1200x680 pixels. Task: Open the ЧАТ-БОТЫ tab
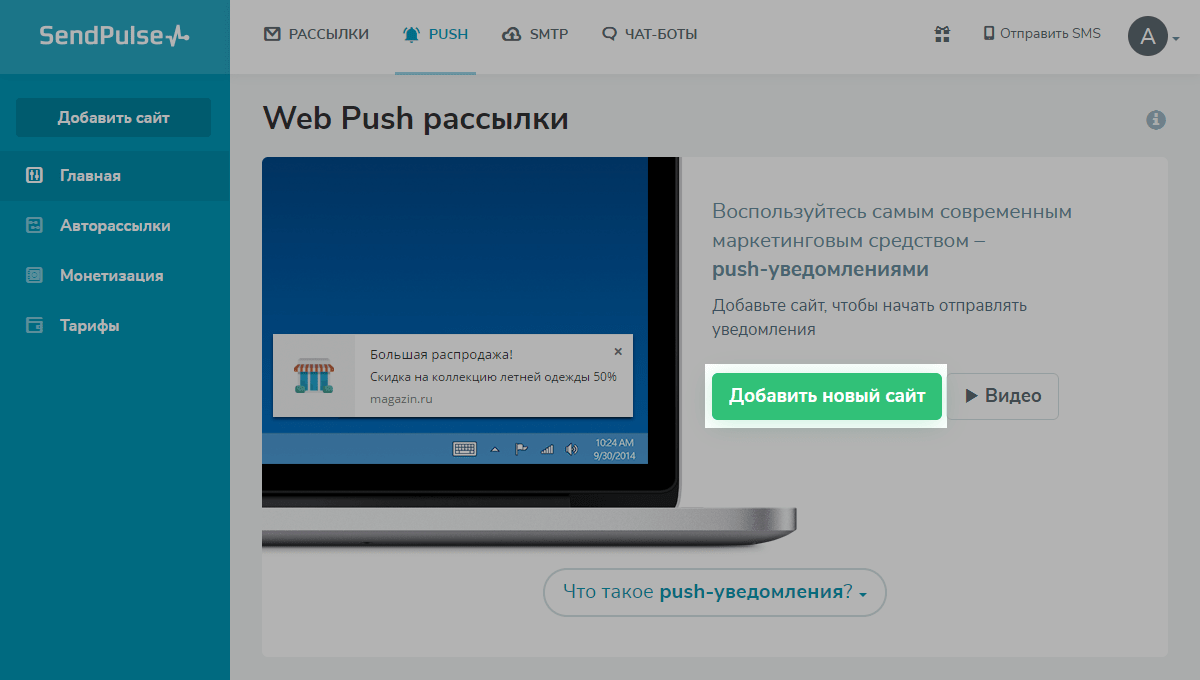(650, 34)
